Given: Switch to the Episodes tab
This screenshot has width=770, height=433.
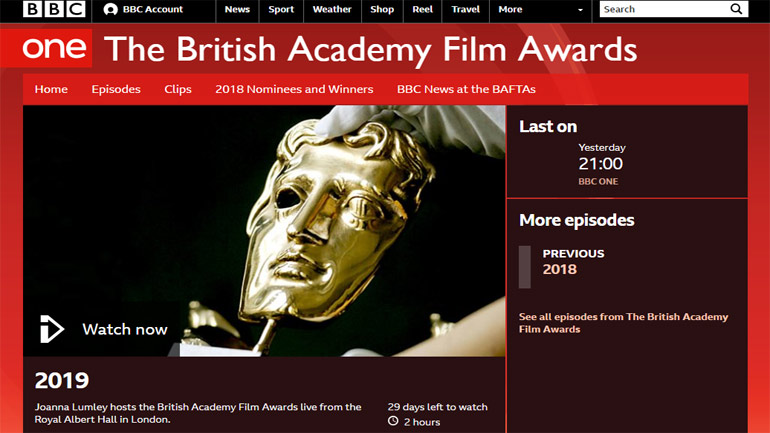Looking at the screenshot, I should point(116,89).
